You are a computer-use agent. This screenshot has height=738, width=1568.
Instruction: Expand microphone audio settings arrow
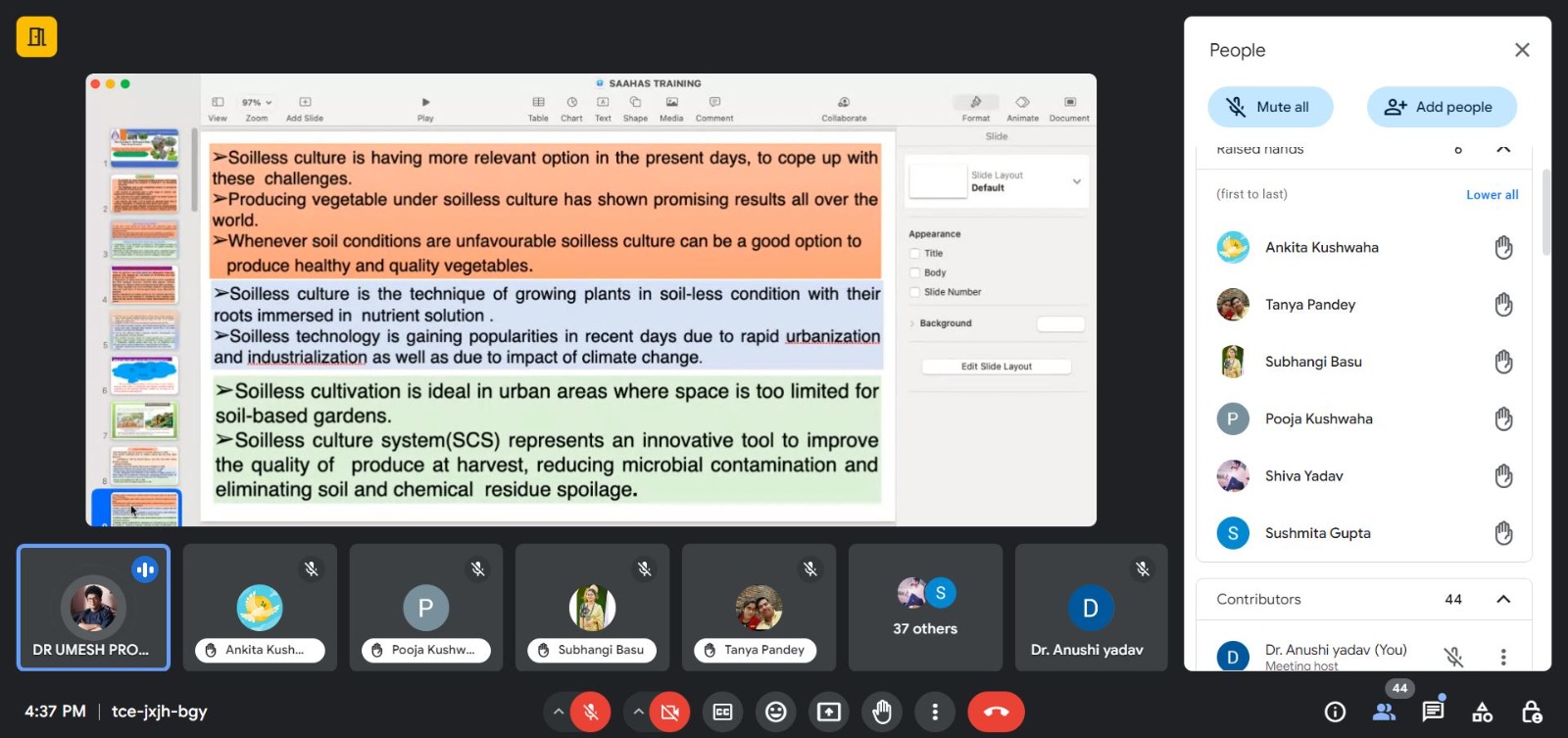[x=559, y=712]
